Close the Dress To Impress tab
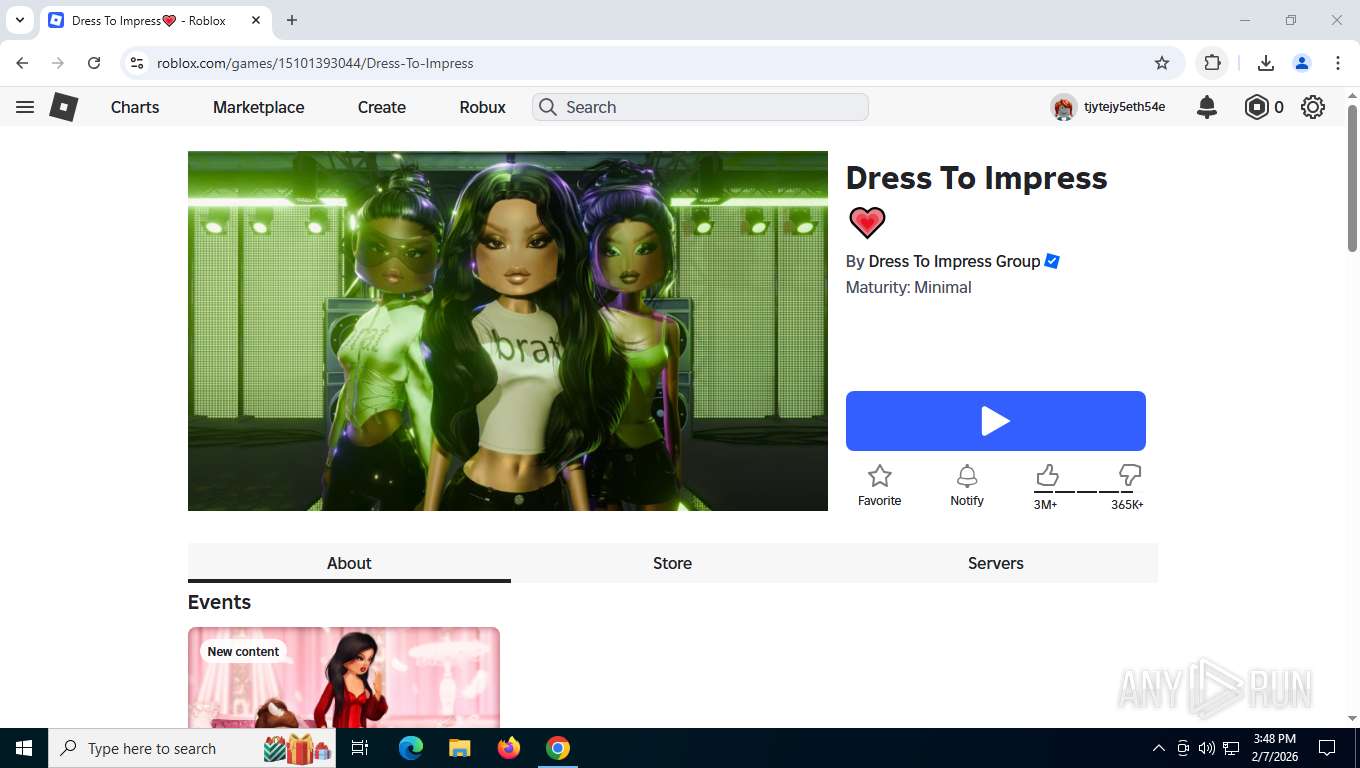The image size is (1360, 768). pyautogui.click(x=256, y=20)
